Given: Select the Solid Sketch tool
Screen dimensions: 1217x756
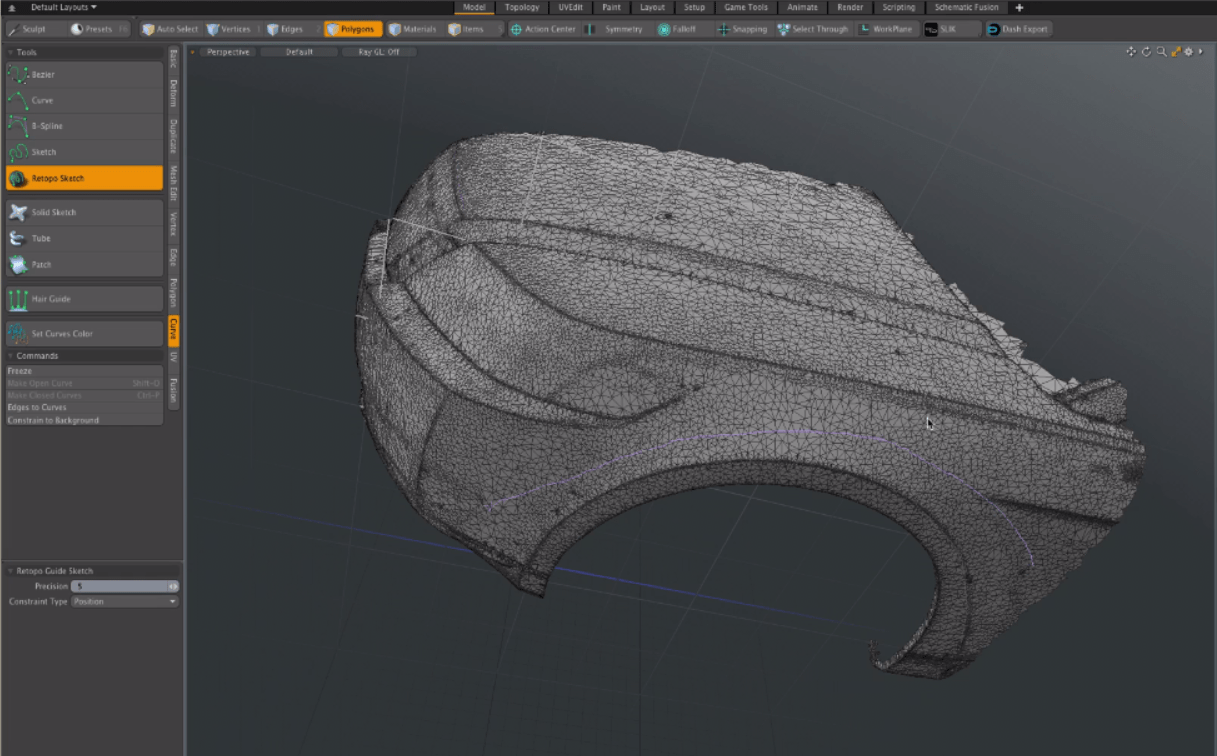Looking at the screenshot, I should point(83,211).
